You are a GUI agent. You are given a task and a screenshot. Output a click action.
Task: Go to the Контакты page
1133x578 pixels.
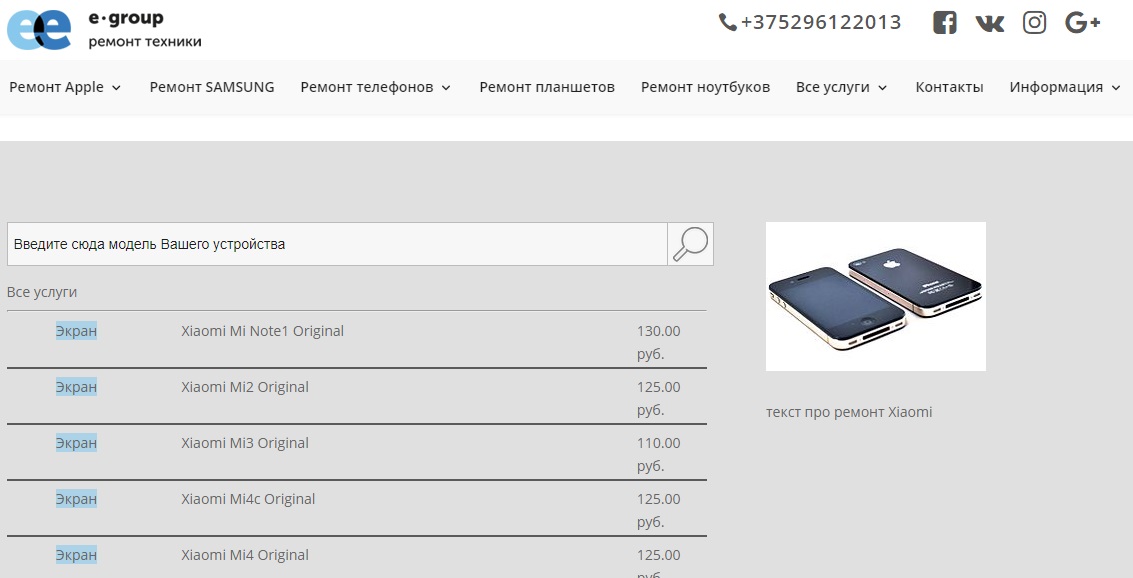click(949, 87)
